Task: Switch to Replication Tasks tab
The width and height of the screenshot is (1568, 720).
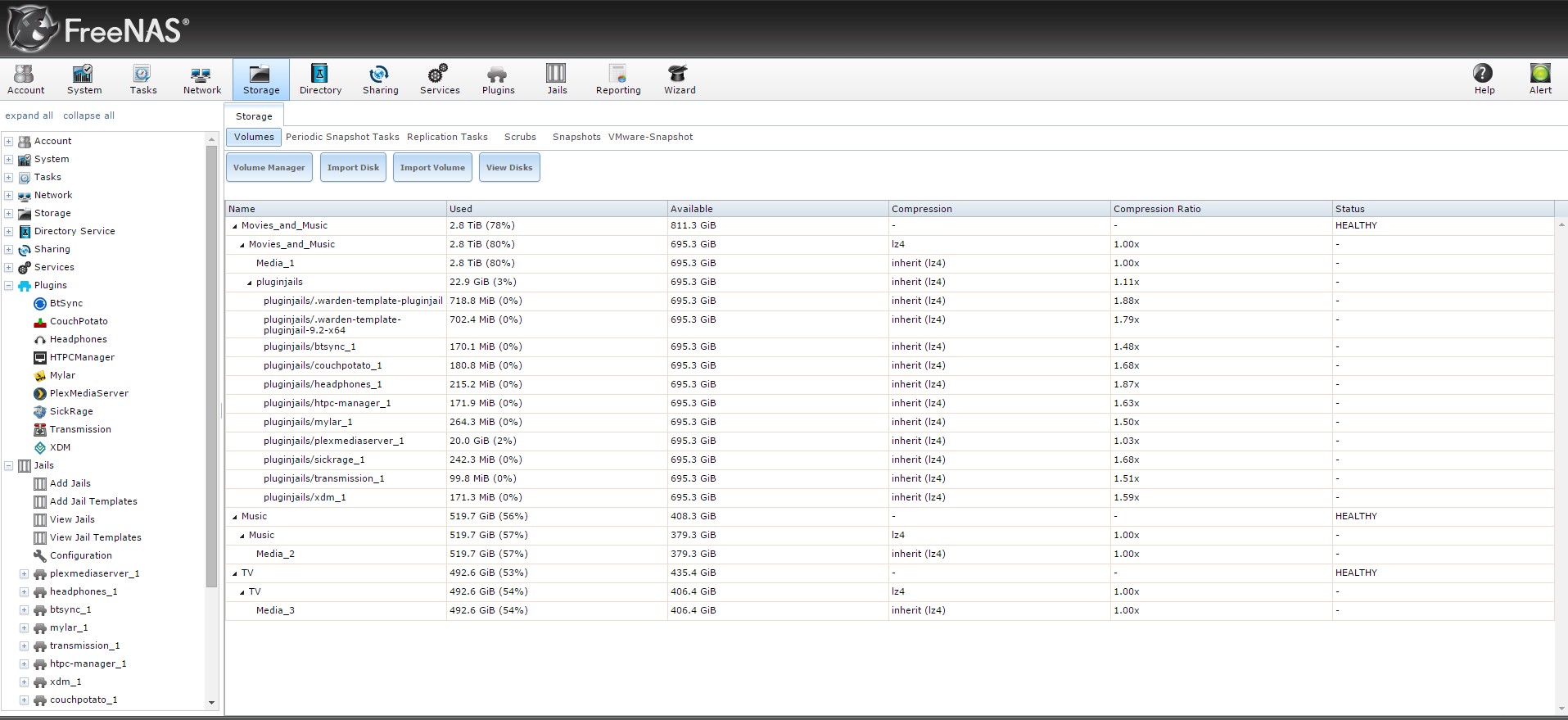Action: pyautogui.click(x=447, y=137)
